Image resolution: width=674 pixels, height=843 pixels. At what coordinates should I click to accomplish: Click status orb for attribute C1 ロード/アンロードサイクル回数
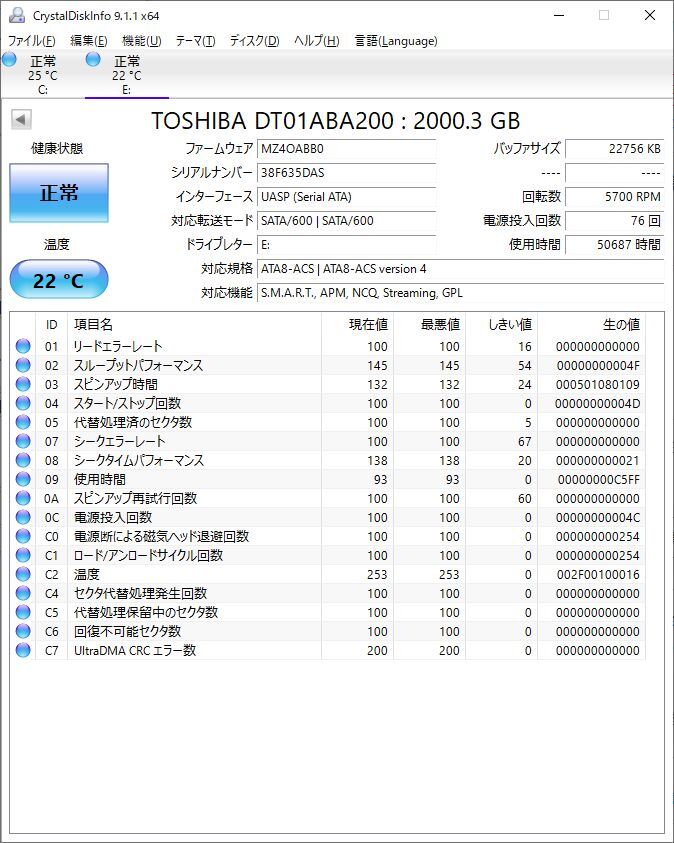click(23, 555)
